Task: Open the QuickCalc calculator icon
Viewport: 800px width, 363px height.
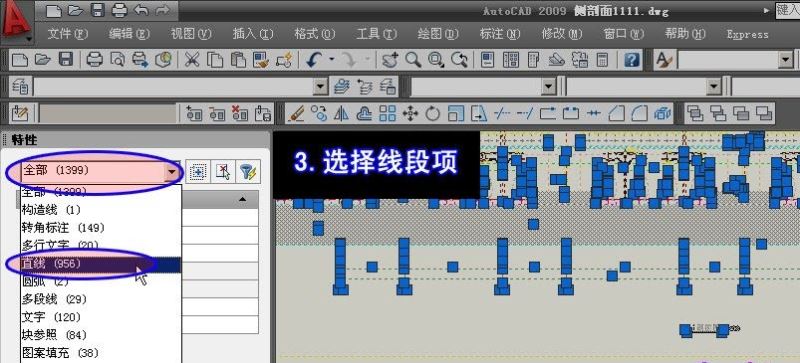Action: [x=603, y=60]
